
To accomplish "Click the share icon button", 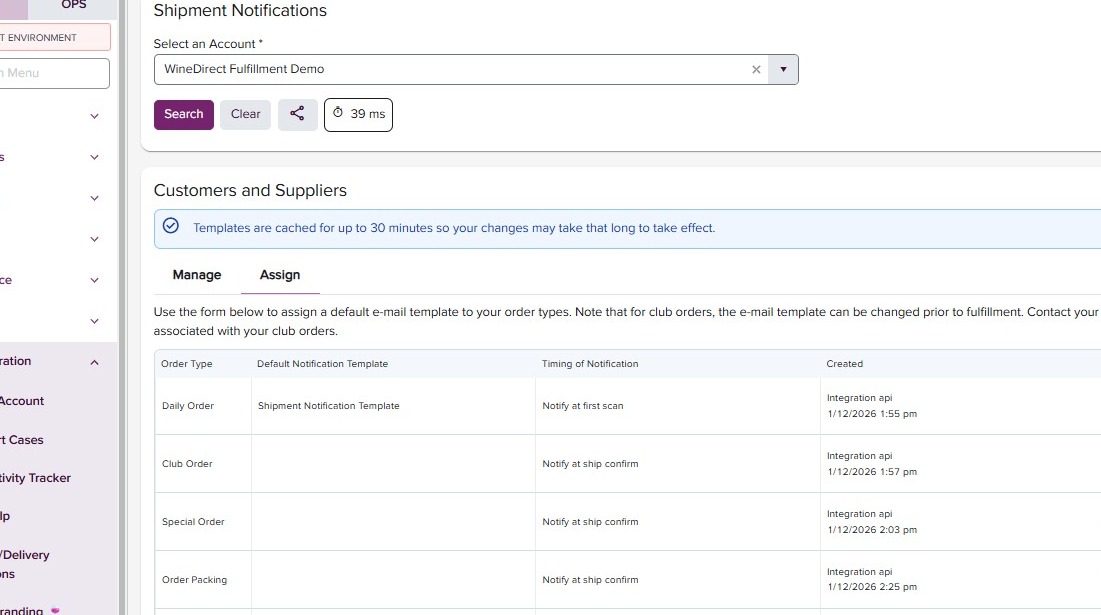I will [297, 114].
